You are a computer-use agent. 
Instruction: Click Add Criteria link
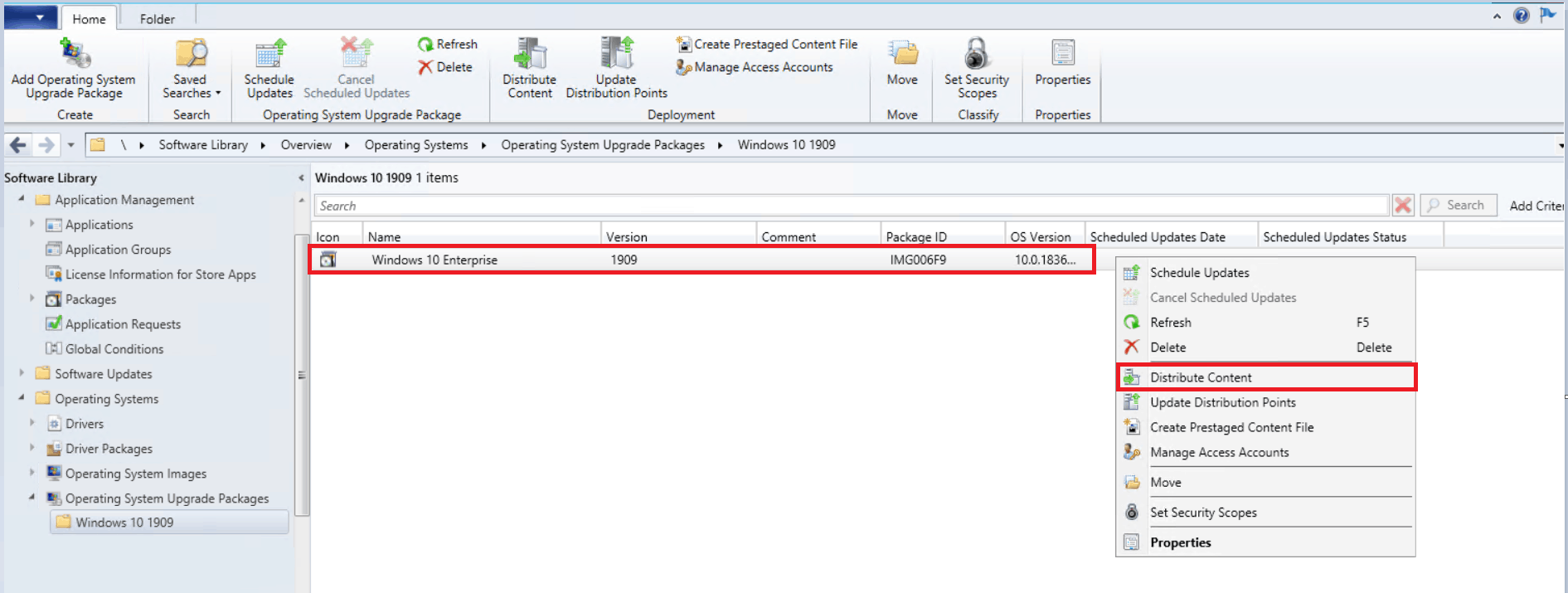pyautogui.click(x=1536, y=206)
